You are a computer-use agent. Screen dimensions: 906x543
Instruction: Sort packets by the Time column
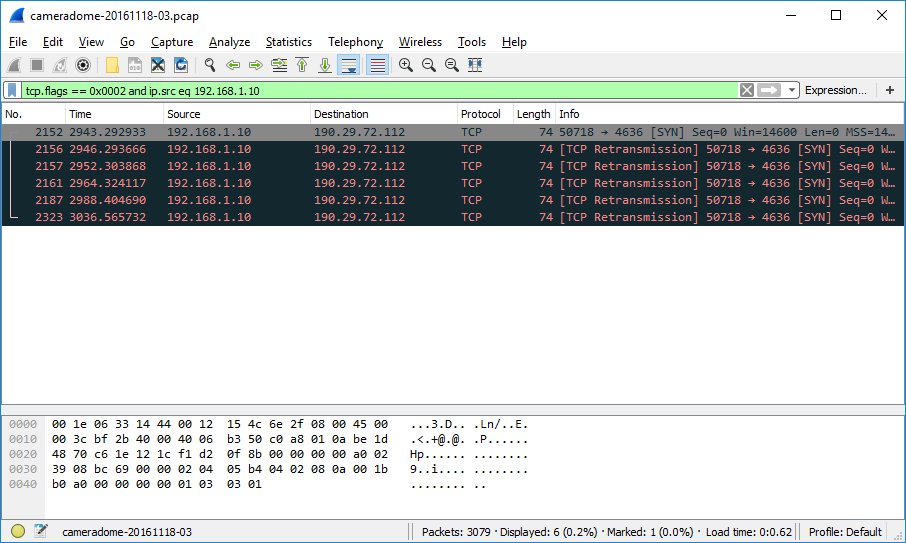(x=80, y=114)
